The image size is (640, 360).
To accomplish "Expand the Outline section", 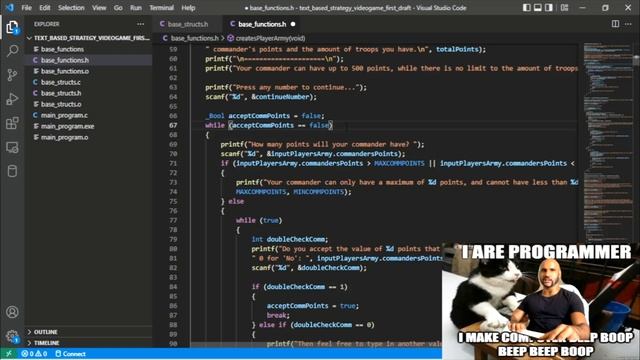I will (x=89, y=332).
